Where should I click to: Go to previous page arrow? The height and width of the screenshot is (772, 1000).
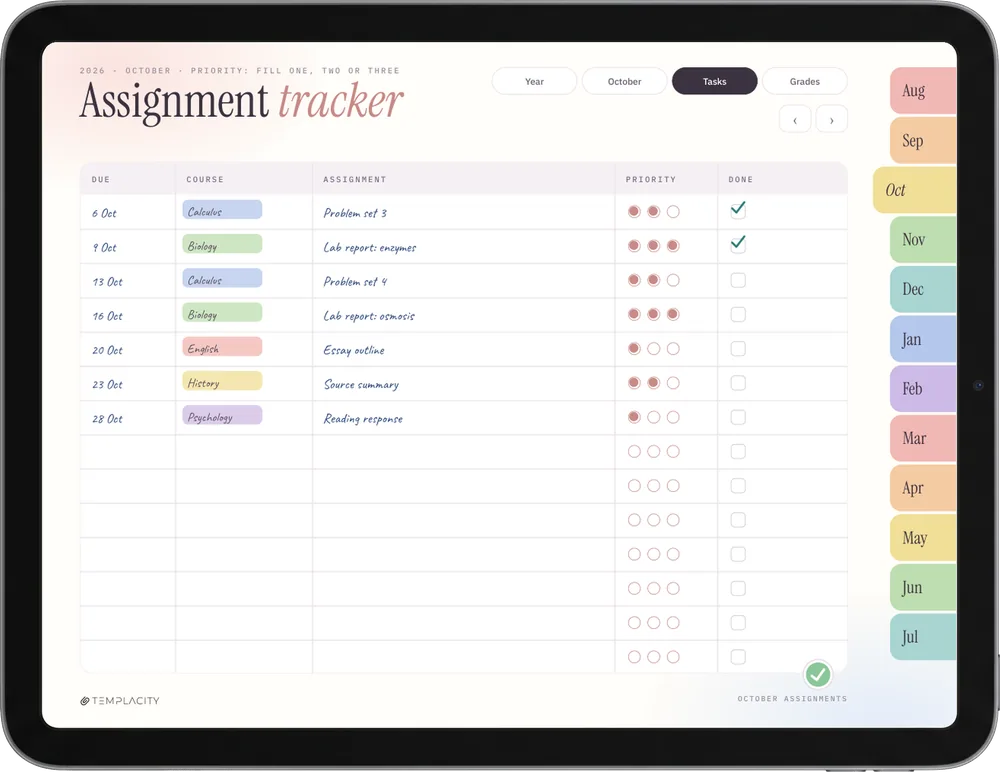click(x=795, y=119)
